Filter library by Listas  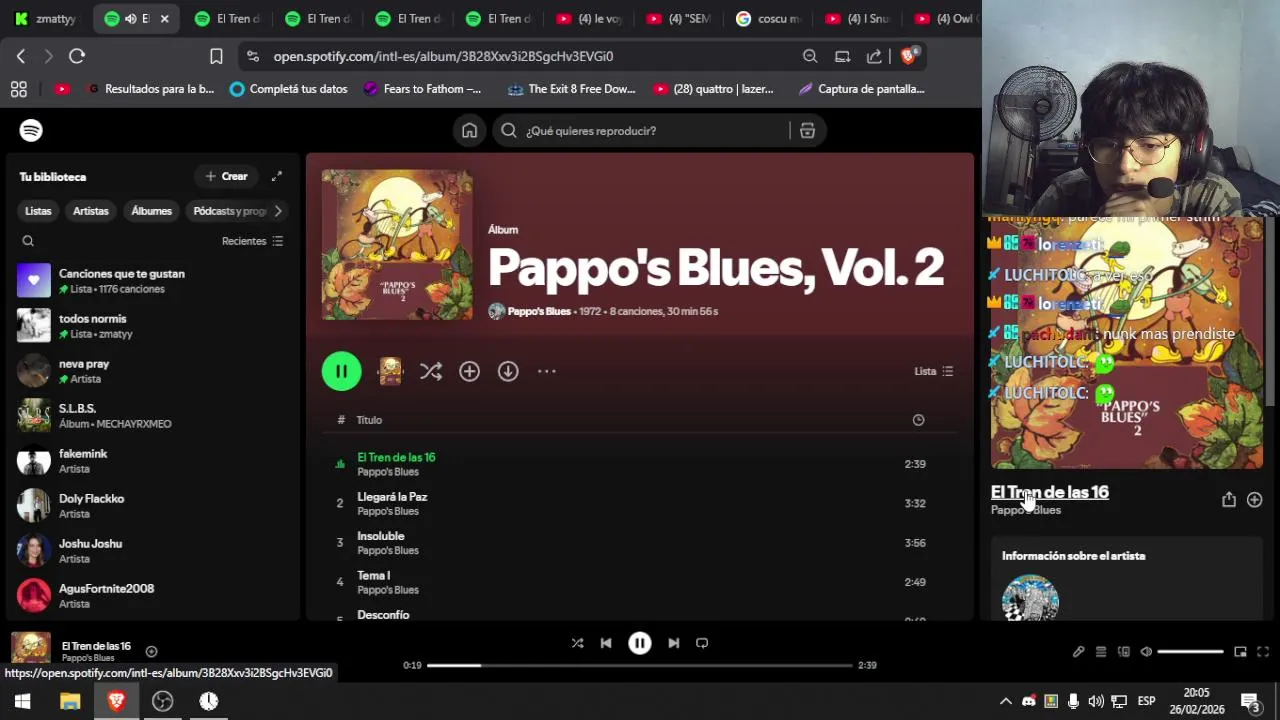(x=38, y=211)
